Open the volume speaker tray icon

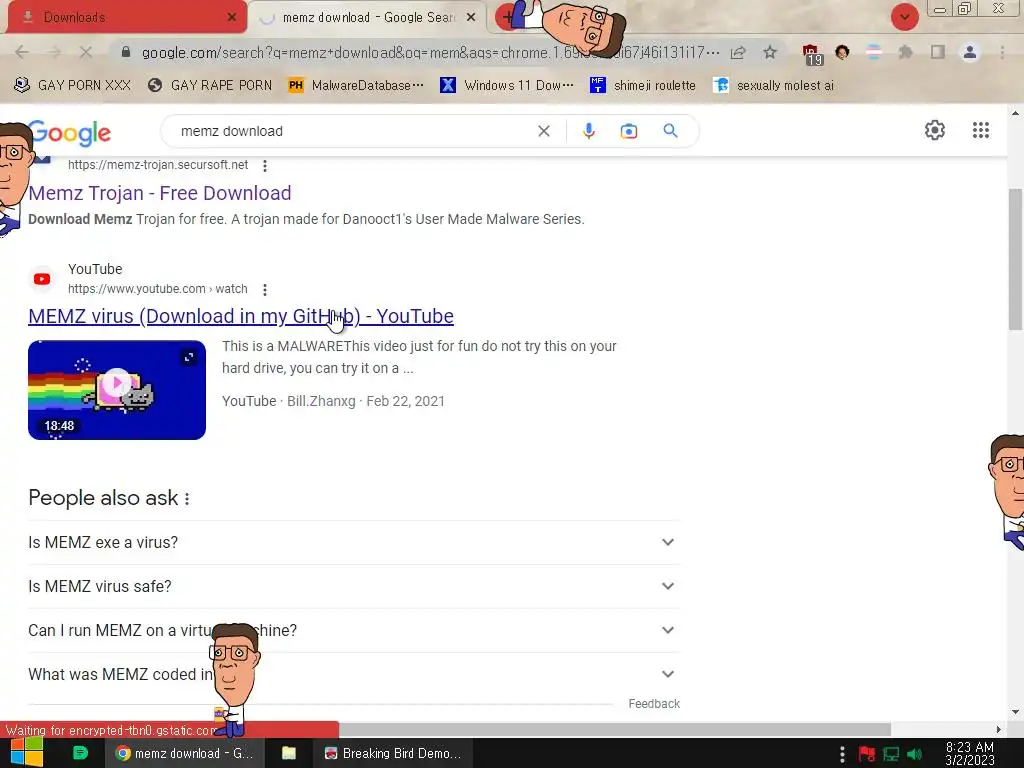pyautogui.click(x=914, y=754)
